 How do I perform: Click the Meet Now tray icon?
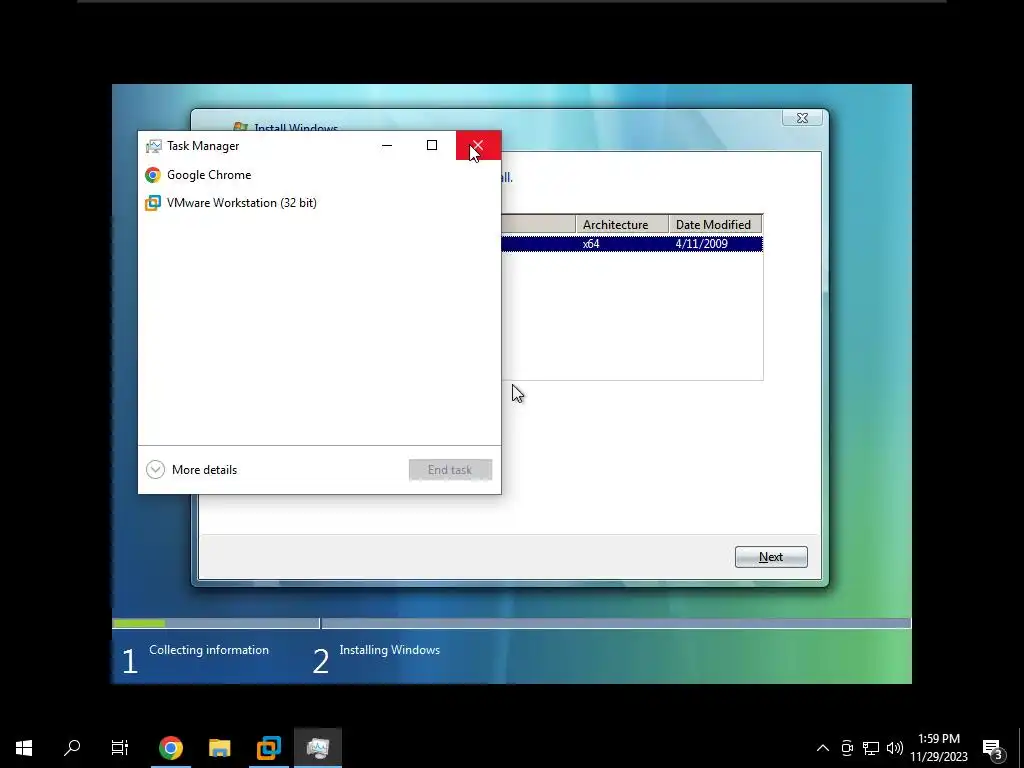(847, 748)
